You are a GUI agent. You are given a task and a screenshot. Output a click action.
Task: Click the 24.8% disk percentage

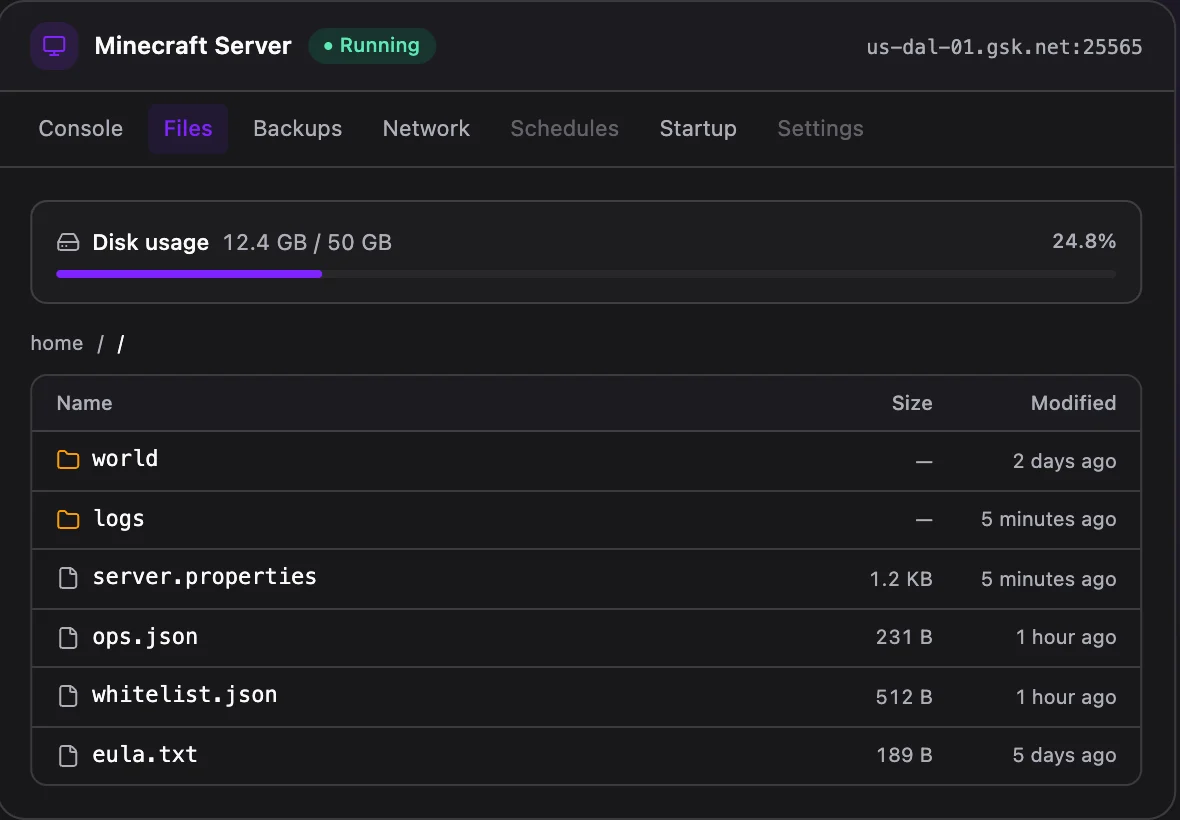pos(1084,241)
